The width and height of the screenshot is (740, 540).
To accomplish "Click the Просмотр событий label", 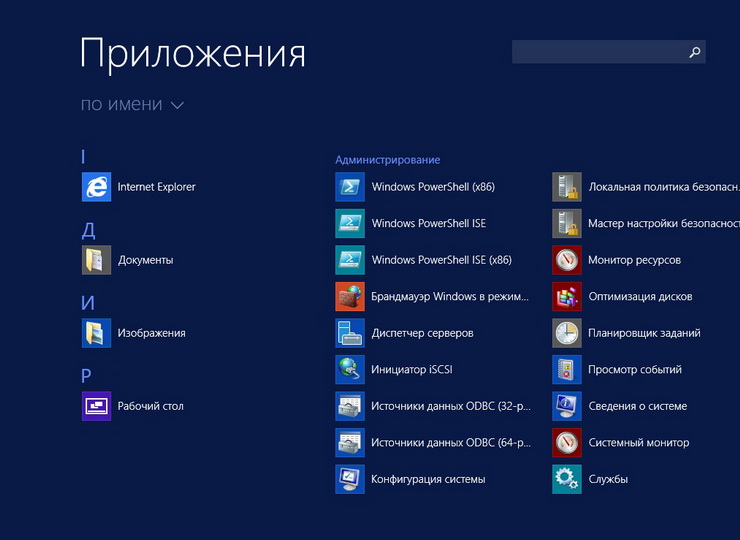I will pos(635,369).
